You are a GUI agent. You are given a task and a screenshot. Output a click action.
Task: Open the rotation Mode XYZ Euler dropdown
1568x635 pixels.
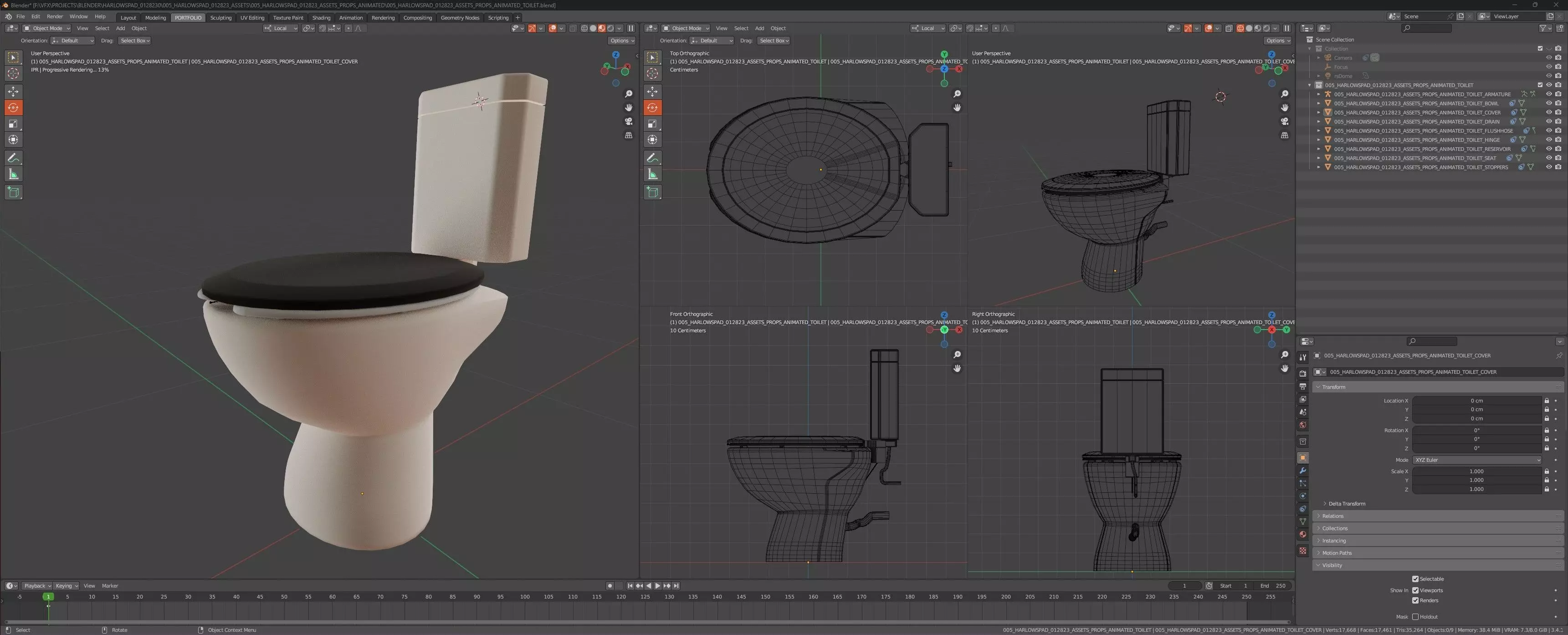1476,459
